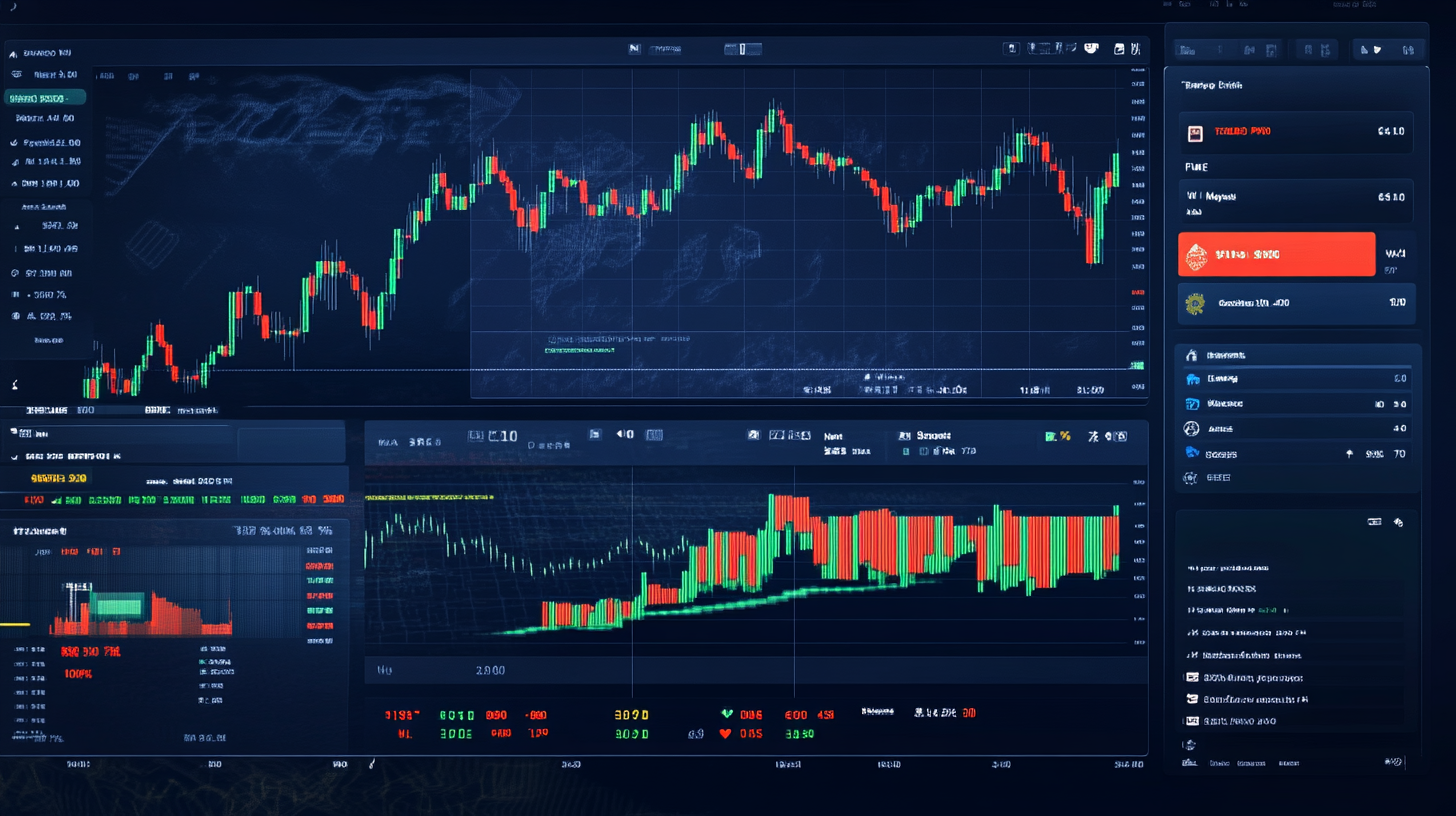Open the Trade History header menu on the right
This screenshot has width=1456, height=816.
pos(1212,84)
